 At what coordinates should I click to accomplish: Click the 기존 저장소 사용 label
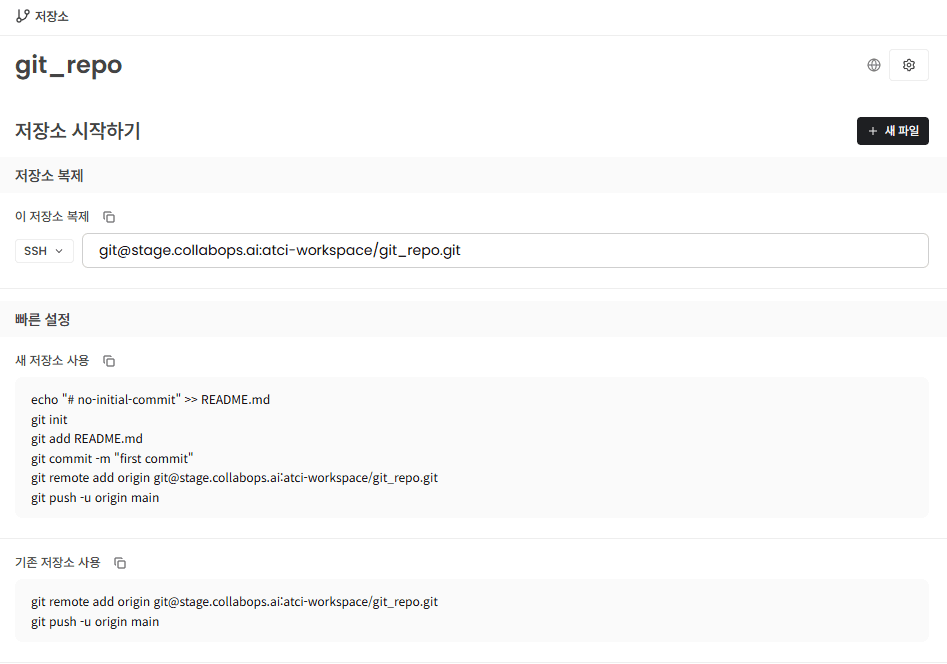[57, 562]
